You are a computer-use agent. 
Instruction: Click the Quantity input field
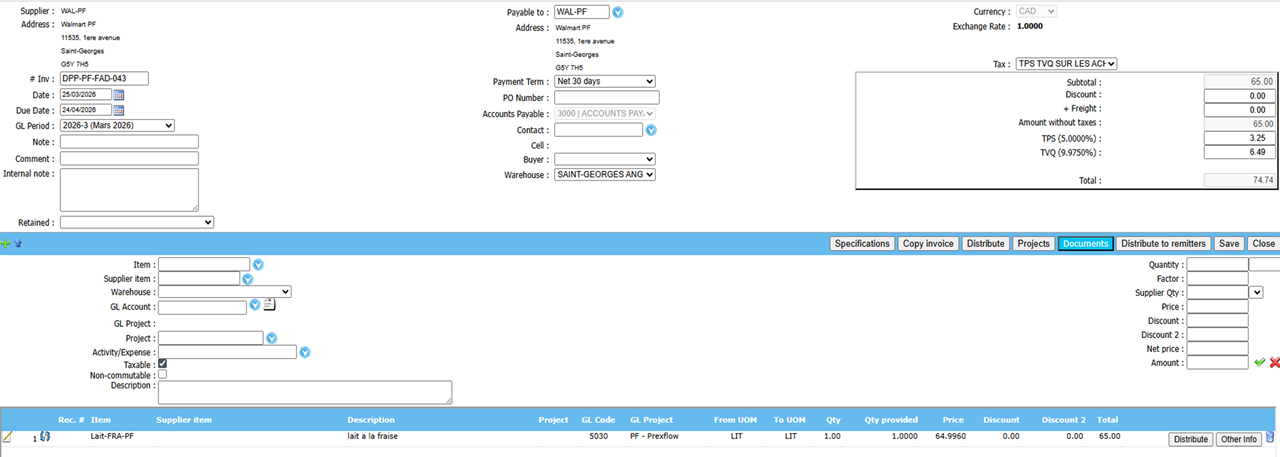[1217, 265]
